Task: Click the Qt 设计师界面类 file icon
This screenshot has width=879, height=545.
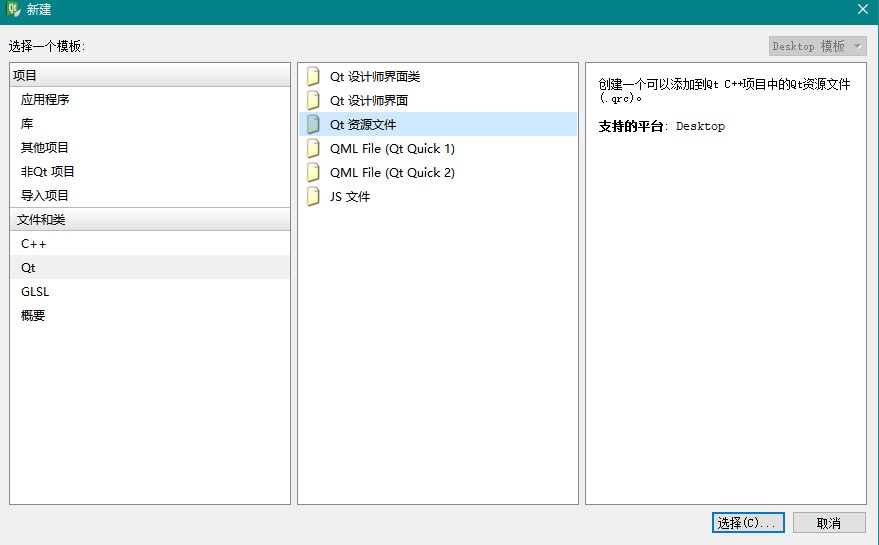Action: (x=314, y=77)
